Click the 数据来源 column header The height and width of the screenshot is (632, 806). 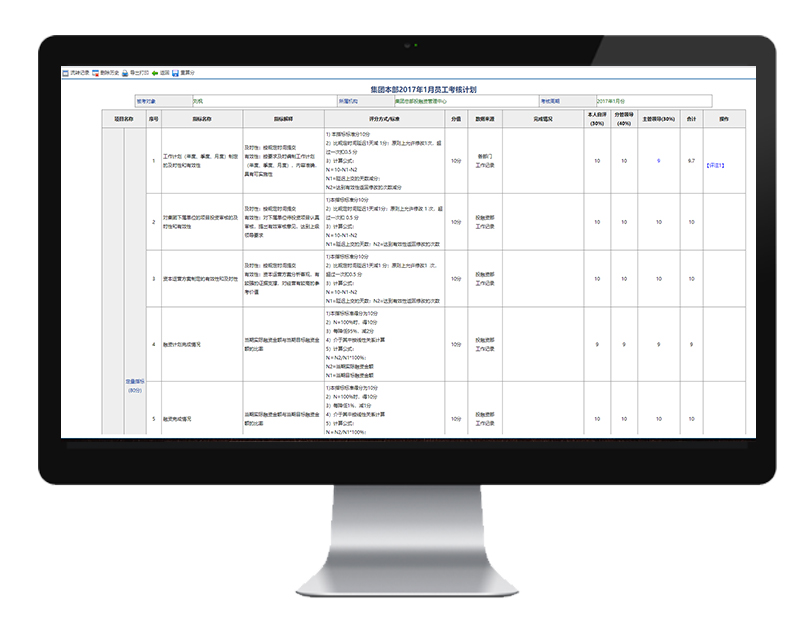pyautogui.click(x=487, y=119)
